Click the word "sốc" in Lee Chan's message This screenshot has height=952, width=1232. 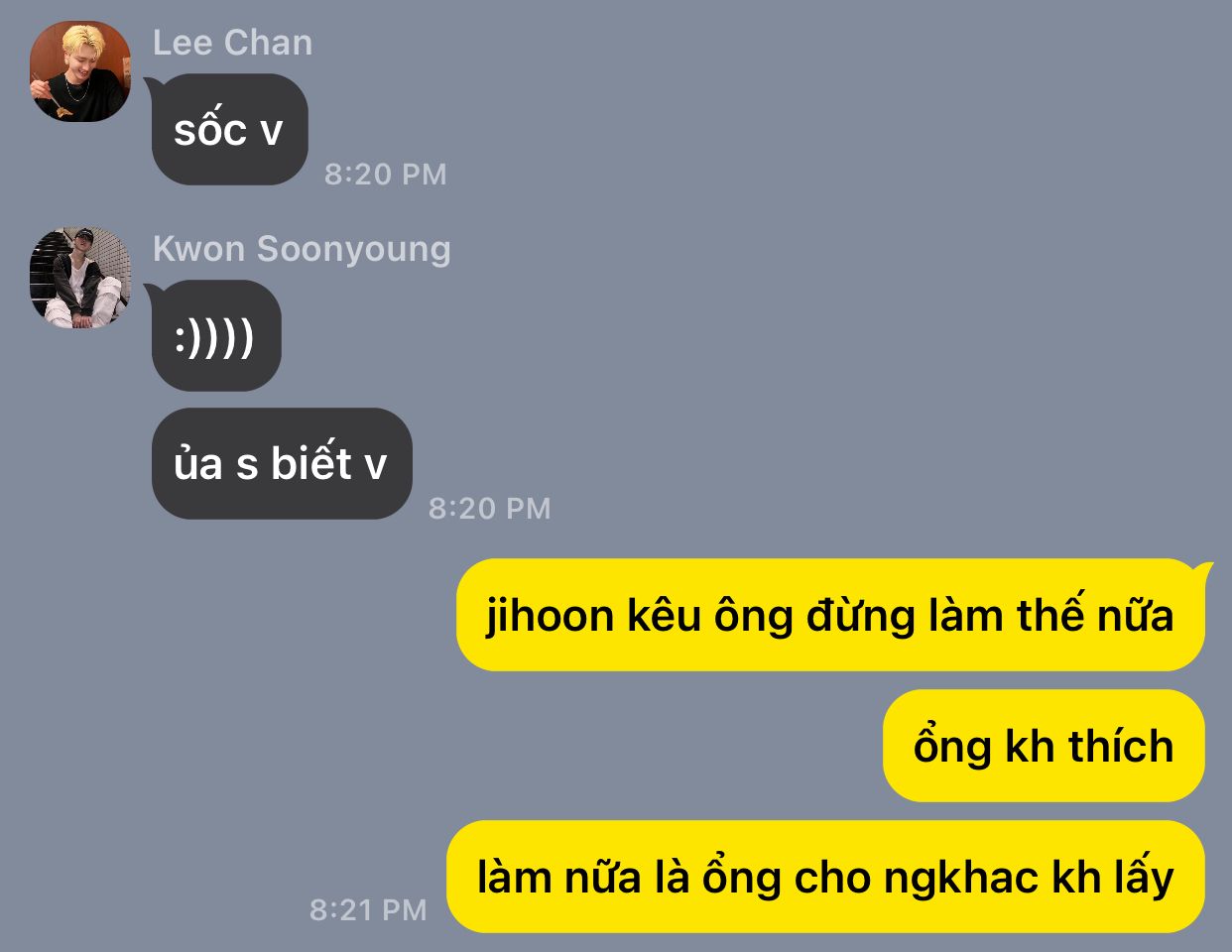[x=210, y=129]
